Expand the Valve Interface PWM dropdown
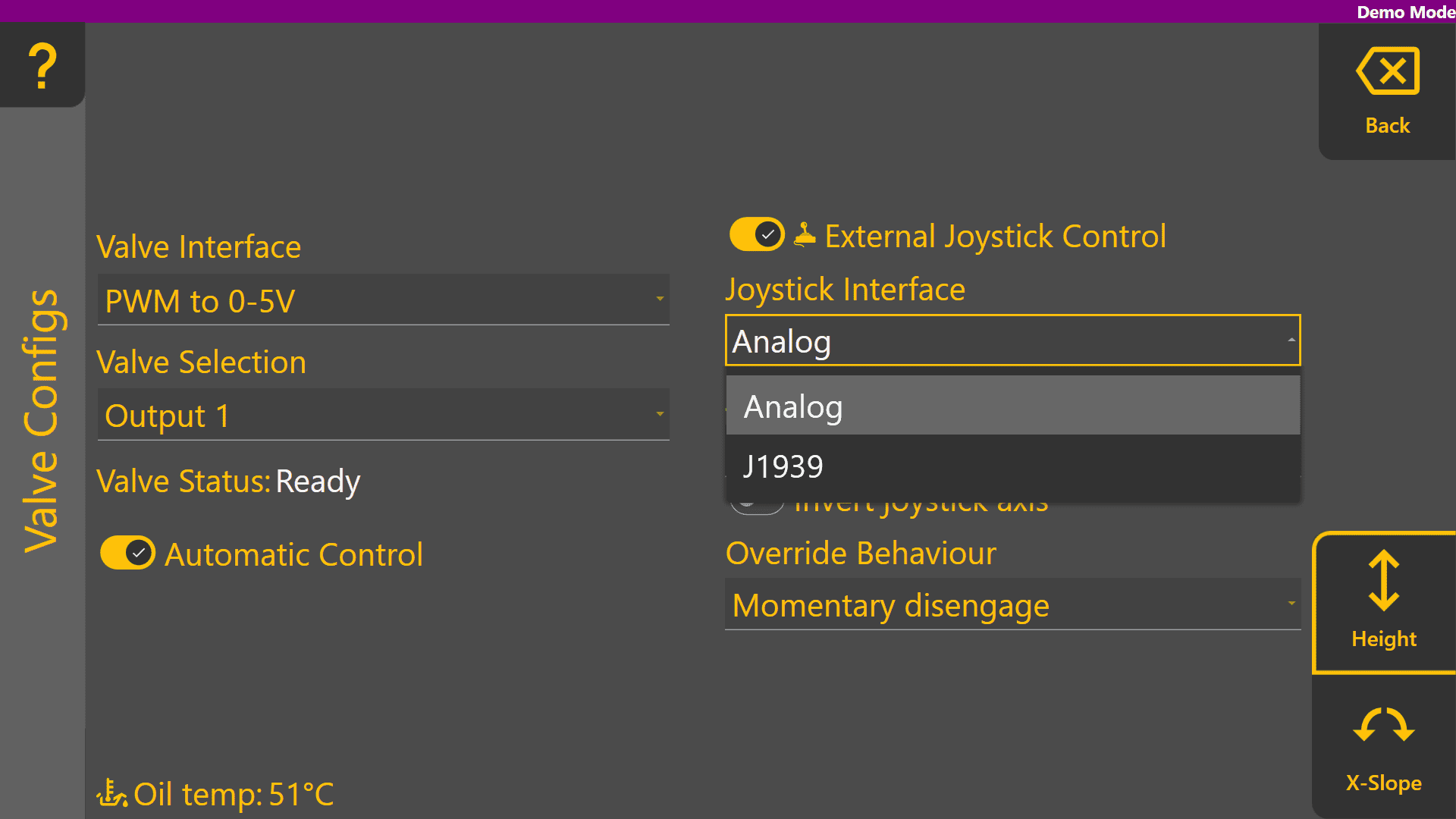1456x819 pixels. point(383,300)
